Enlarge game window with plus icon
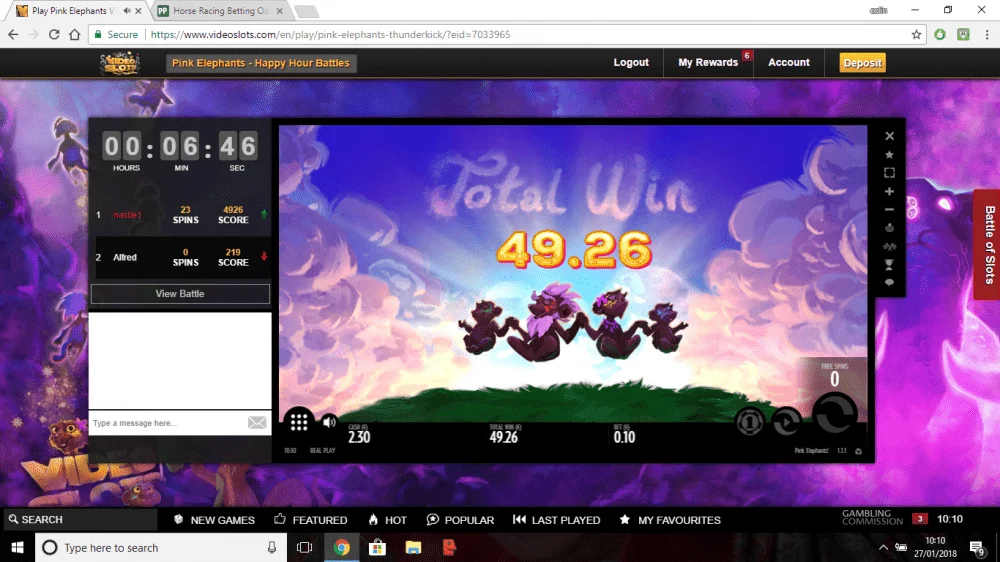The width and height of the screenshot is (1000, 562). pyautogui.click(x=889, y=191)
